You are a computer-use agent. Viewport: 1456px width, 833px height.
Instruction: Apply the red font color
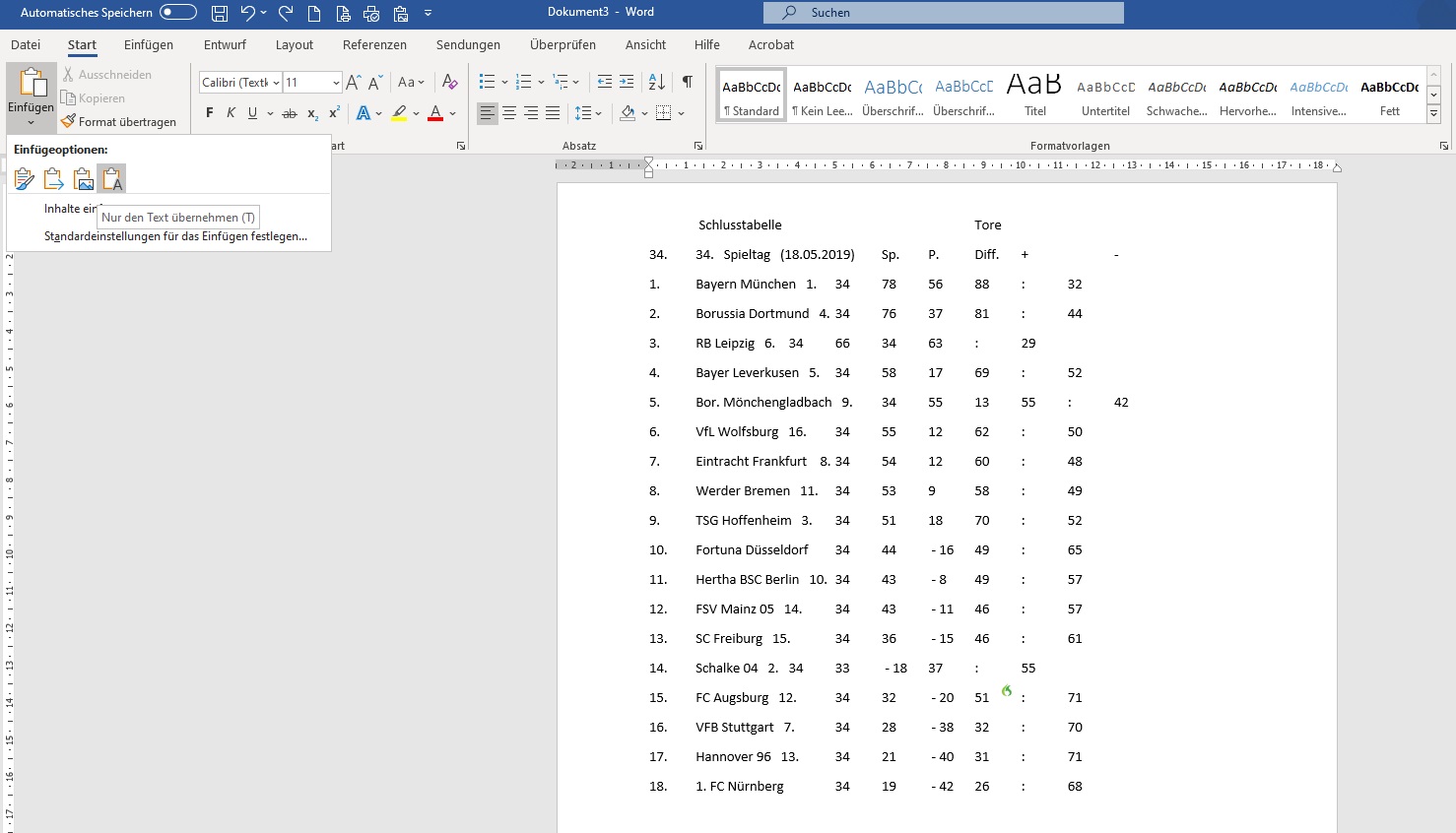(x=435, y=113)
